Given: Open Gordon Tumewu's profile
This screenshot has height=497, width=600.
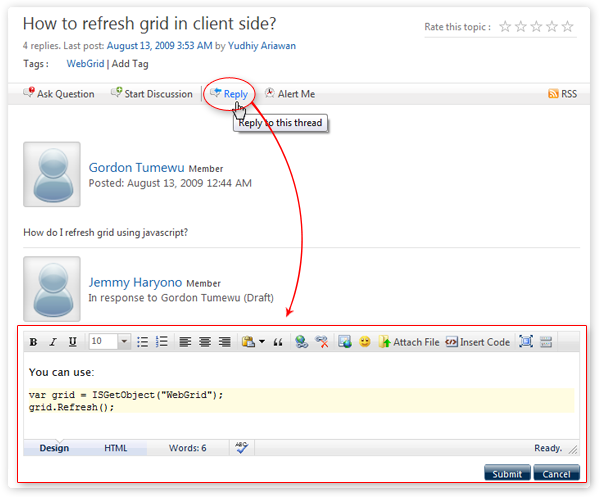Looking at the screenshot, I should (137, 168).
